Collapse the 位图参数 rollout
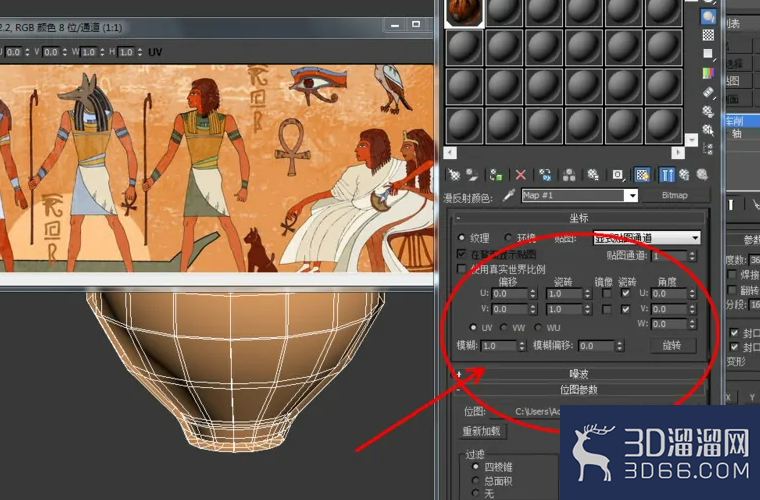 [579, 390]
